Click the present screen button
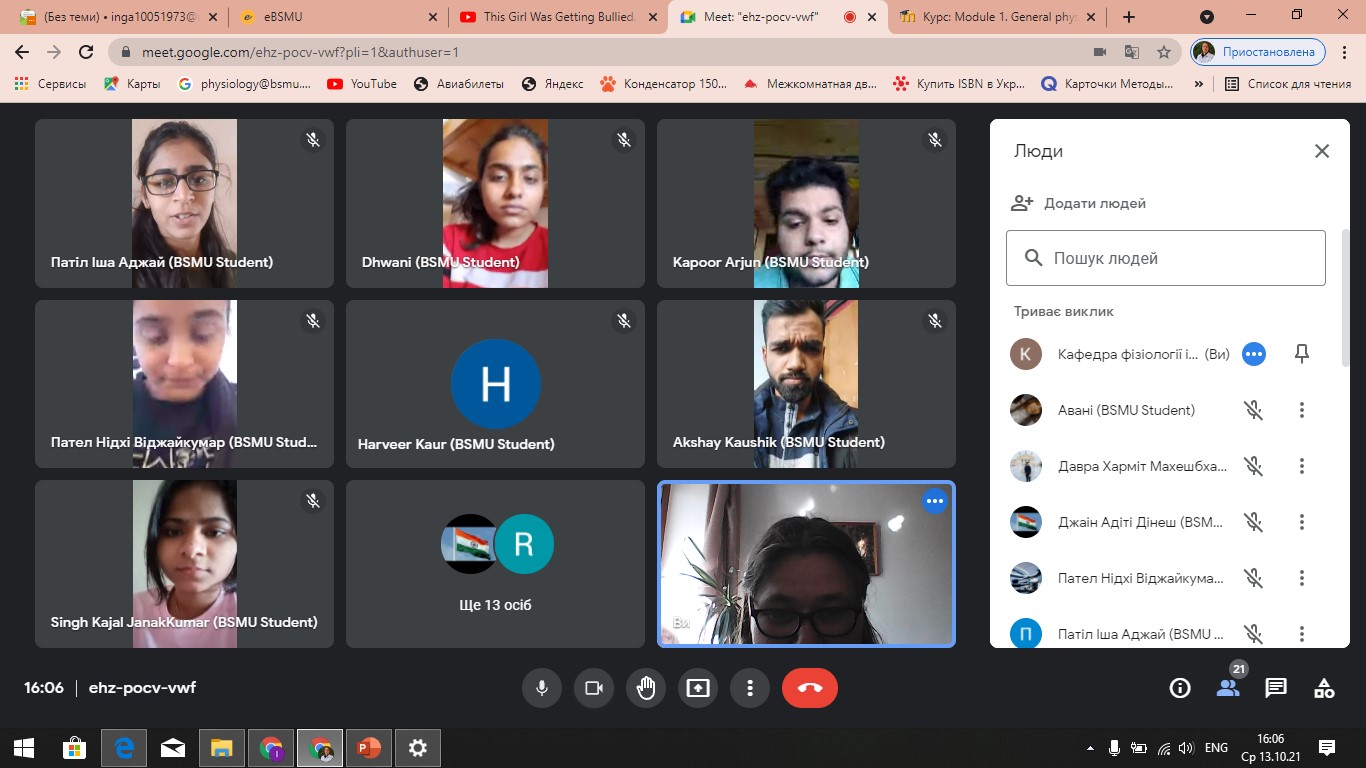 coord(698,688)
